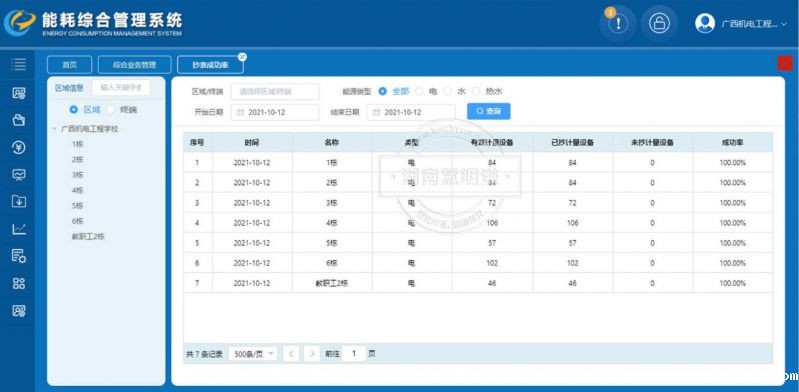
Task: Expand the user account dropdown arrow
Action: pyautogui.click(x=784, y=24)
